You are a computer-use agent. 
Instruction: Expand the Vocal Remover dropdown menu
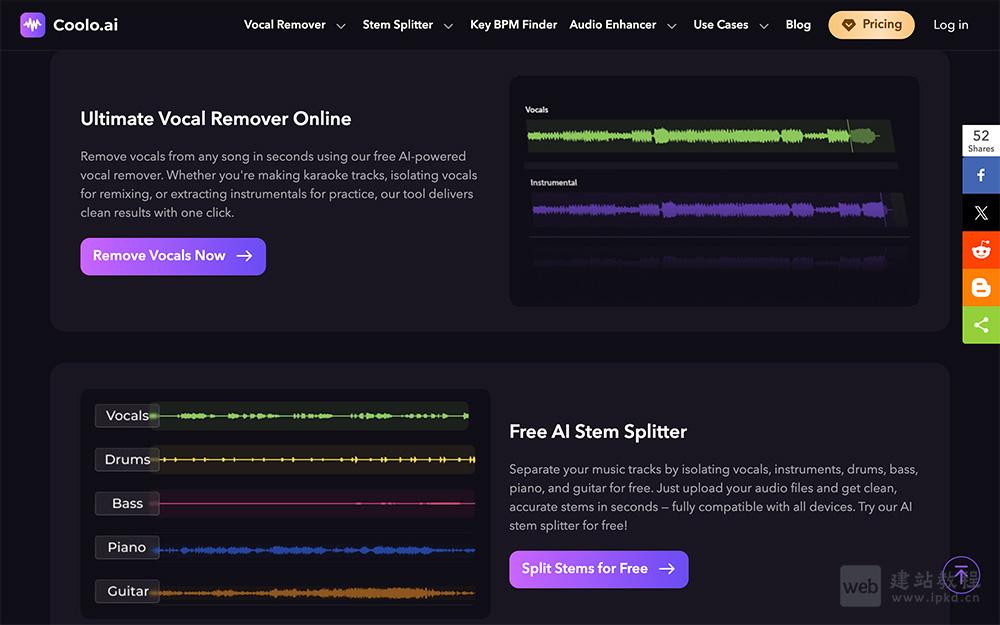341,26
